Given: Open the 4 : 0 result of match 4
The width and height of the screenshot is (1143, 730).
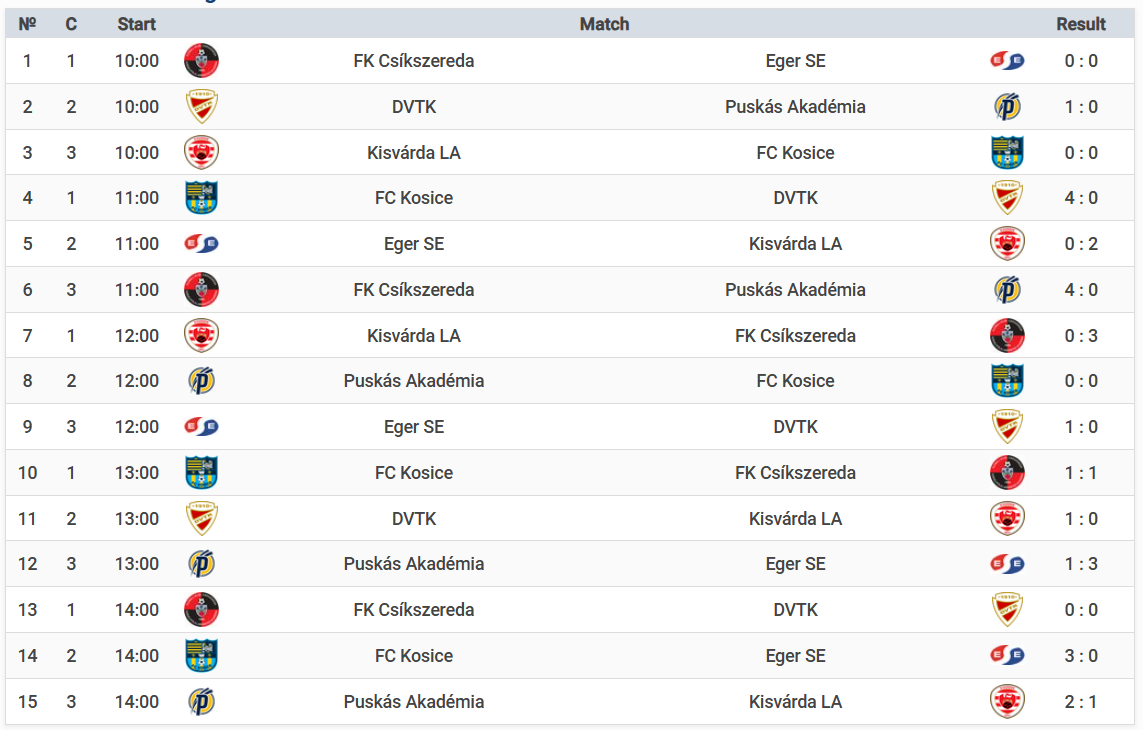Looking at the screenshot, I should tap(1080, 198).
